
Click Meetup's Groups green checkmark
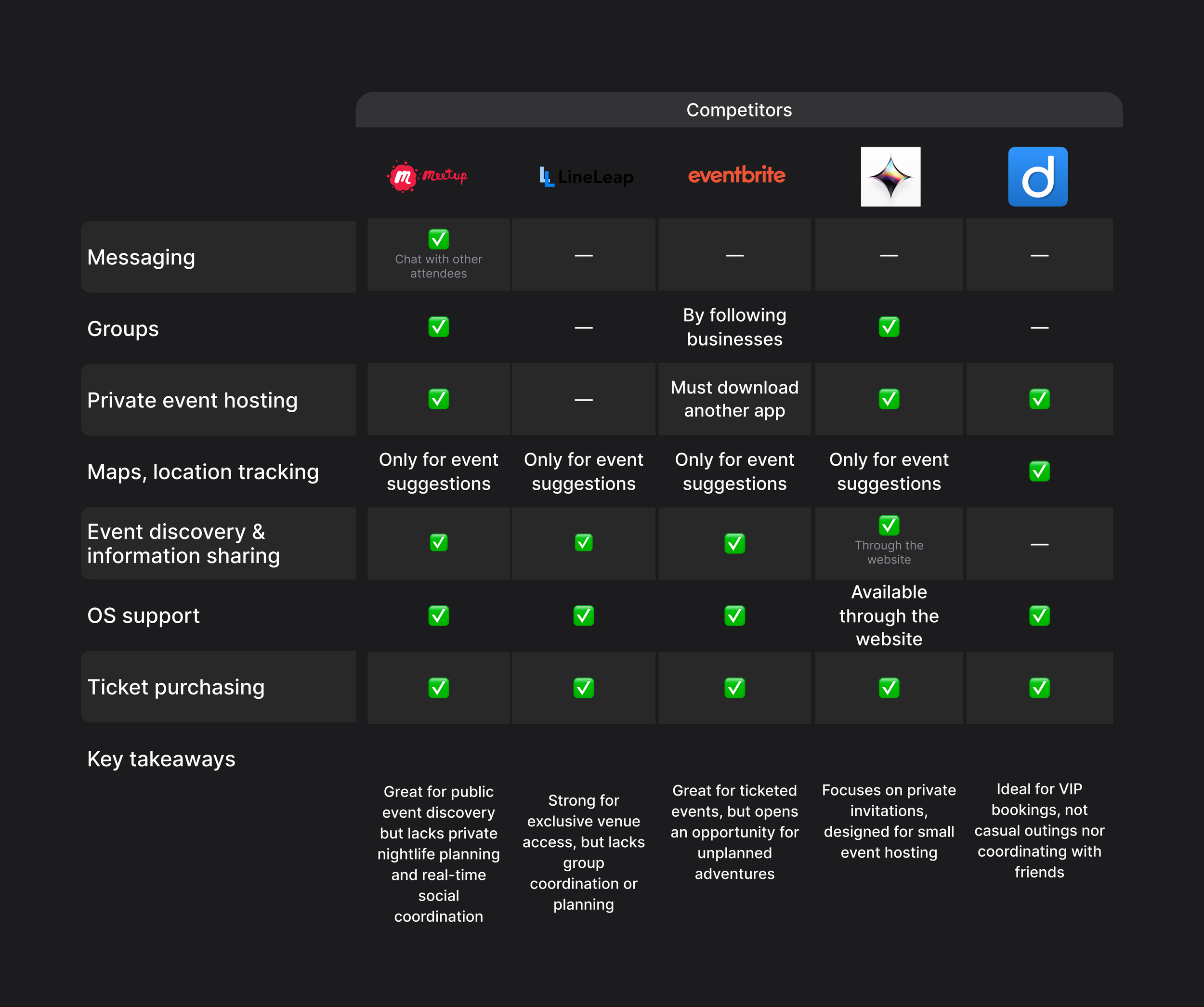439,327
